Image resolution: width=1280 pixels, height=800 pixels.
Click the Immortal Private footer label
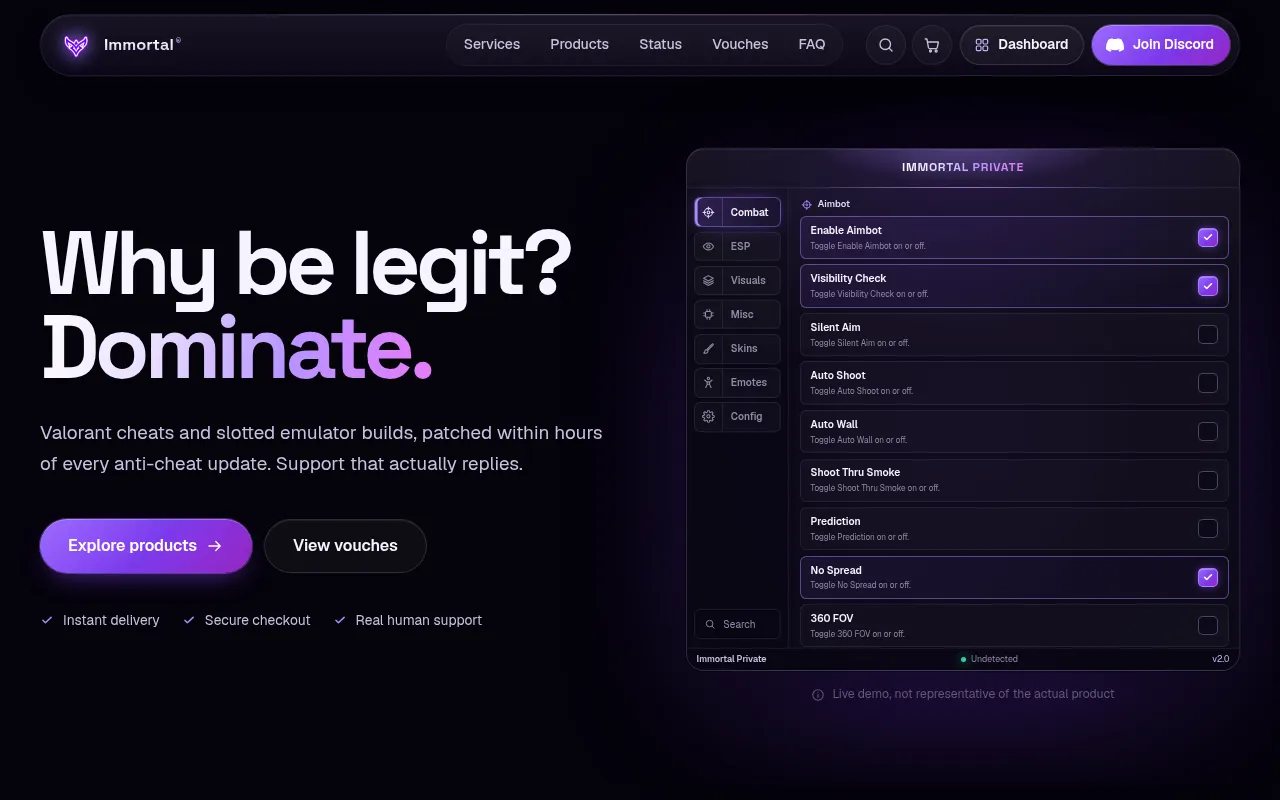731,659
